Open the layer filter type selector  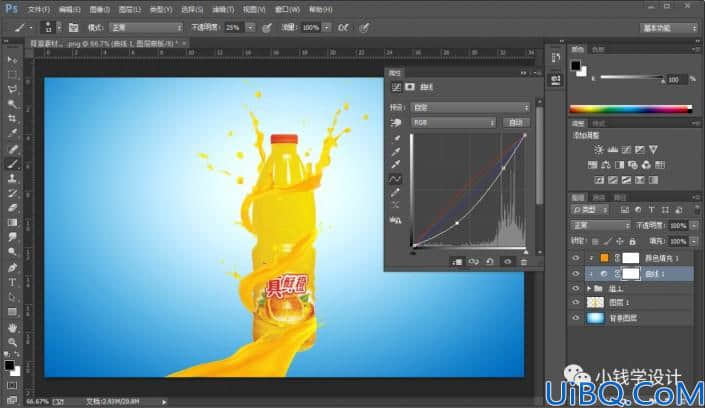590,210
